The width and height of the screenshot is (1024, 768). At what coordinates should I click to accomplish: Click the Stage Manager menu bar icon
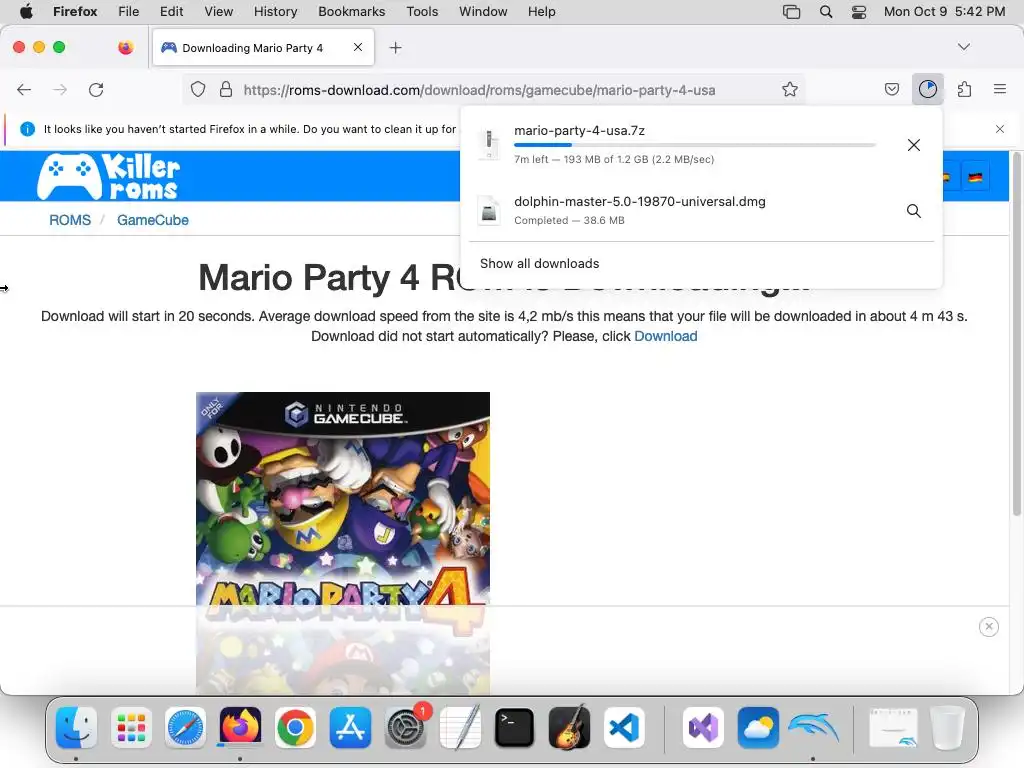point(792,12)
